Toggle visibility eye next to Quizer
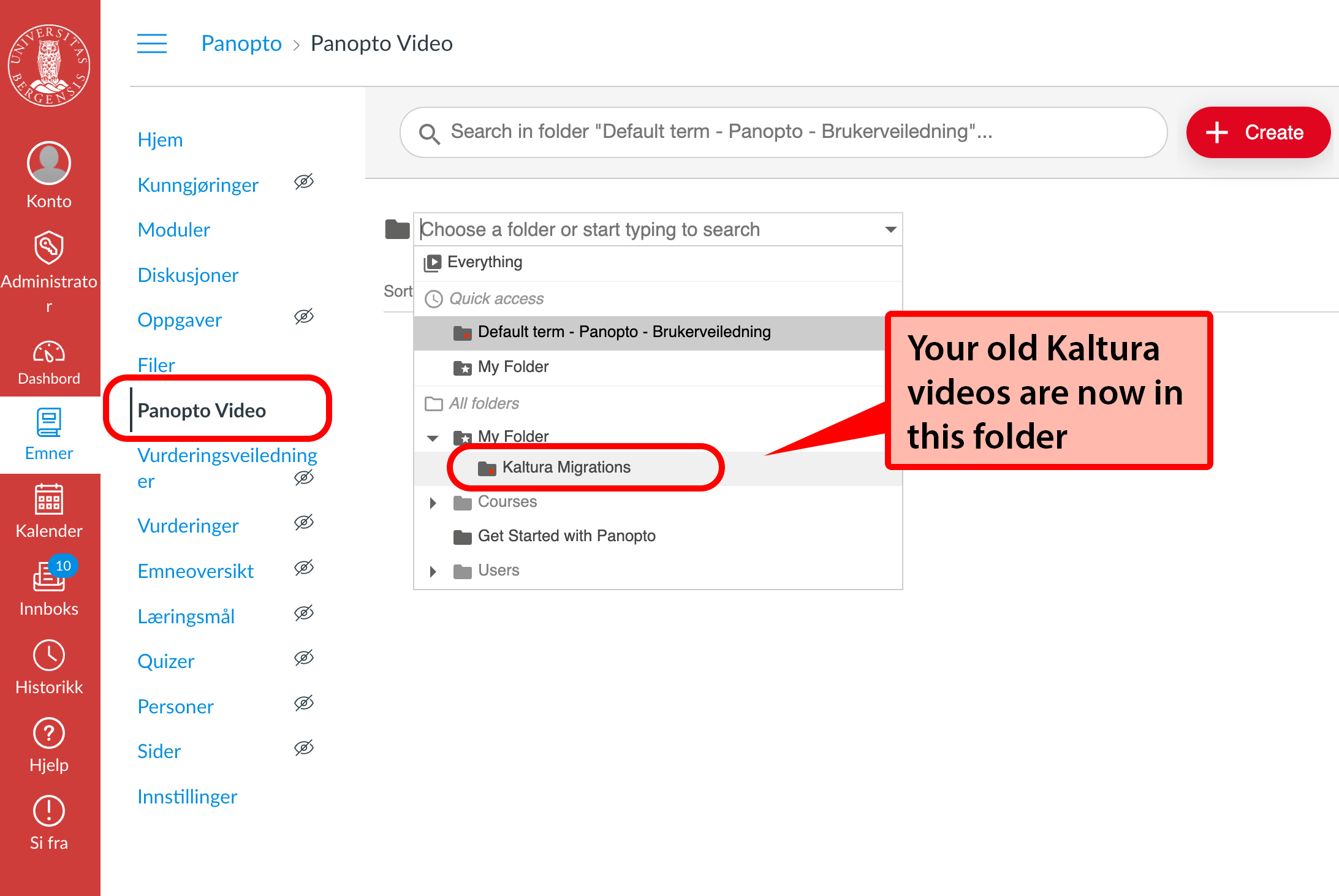 coord(304,658)
